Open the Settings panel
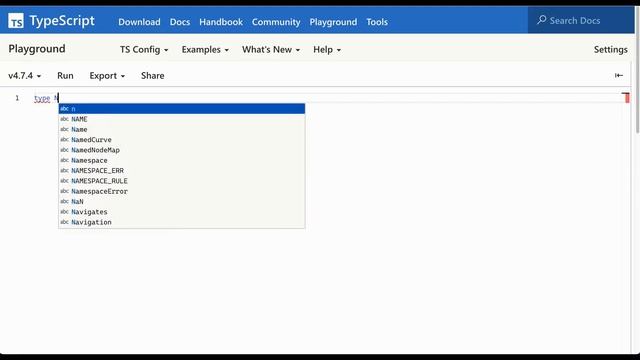 pos(611,50)
